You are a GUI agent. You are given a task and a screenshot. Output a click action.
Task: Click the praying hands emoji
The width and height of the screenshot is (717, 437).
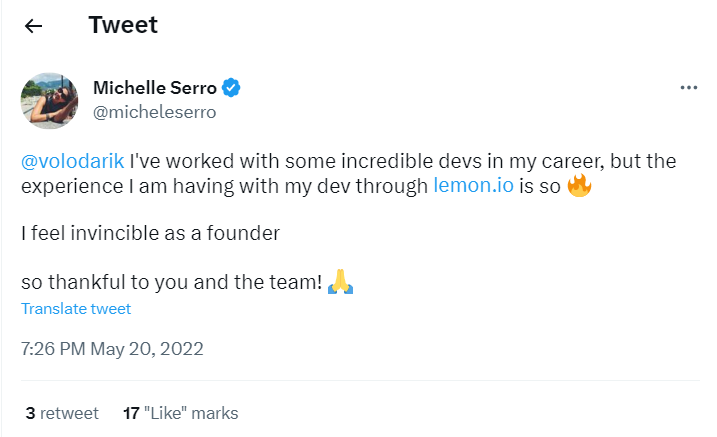tap(341, 283)
